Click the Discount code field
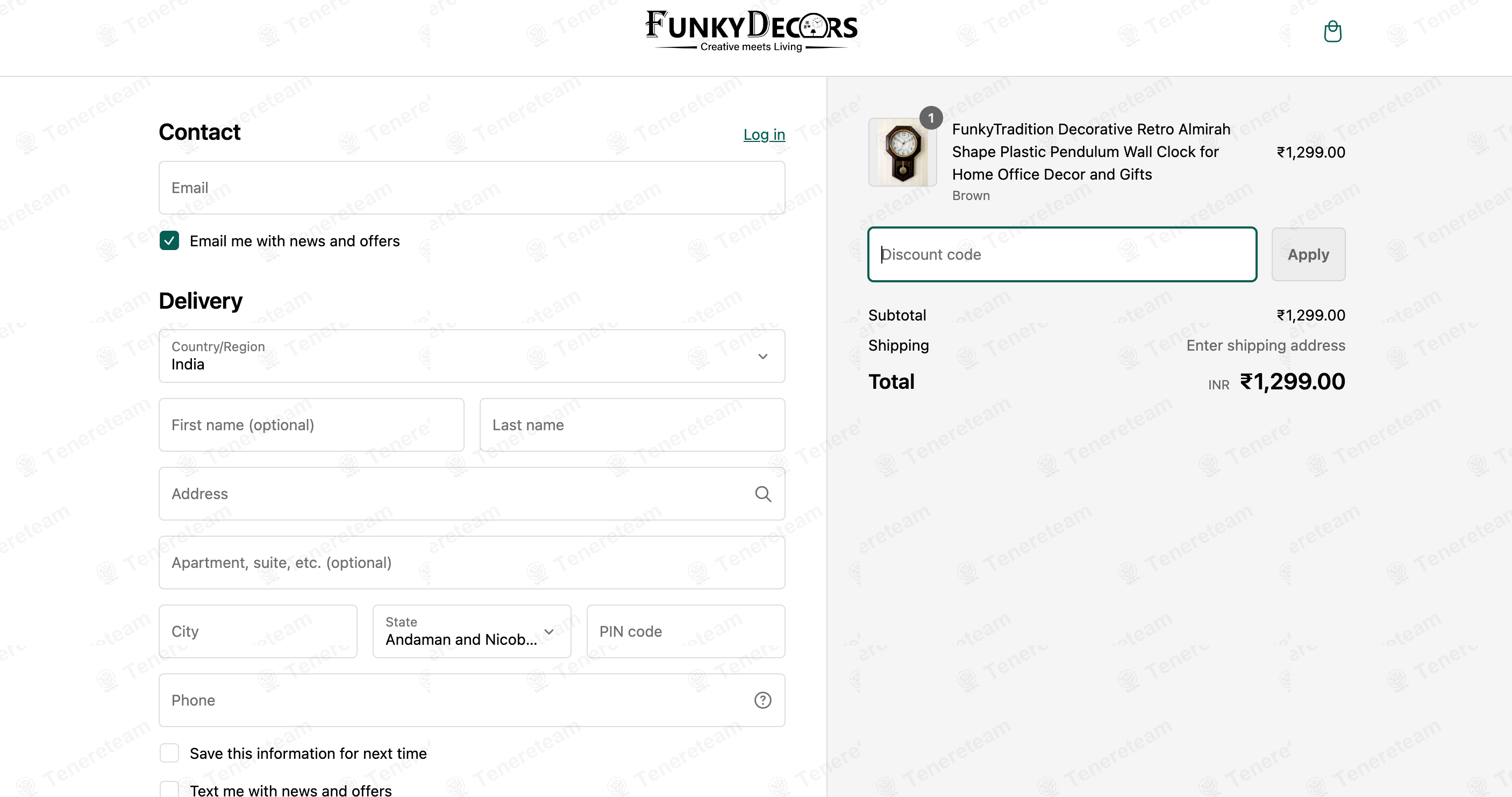This screenshot has width=1512, height=797. point(1062,254)
